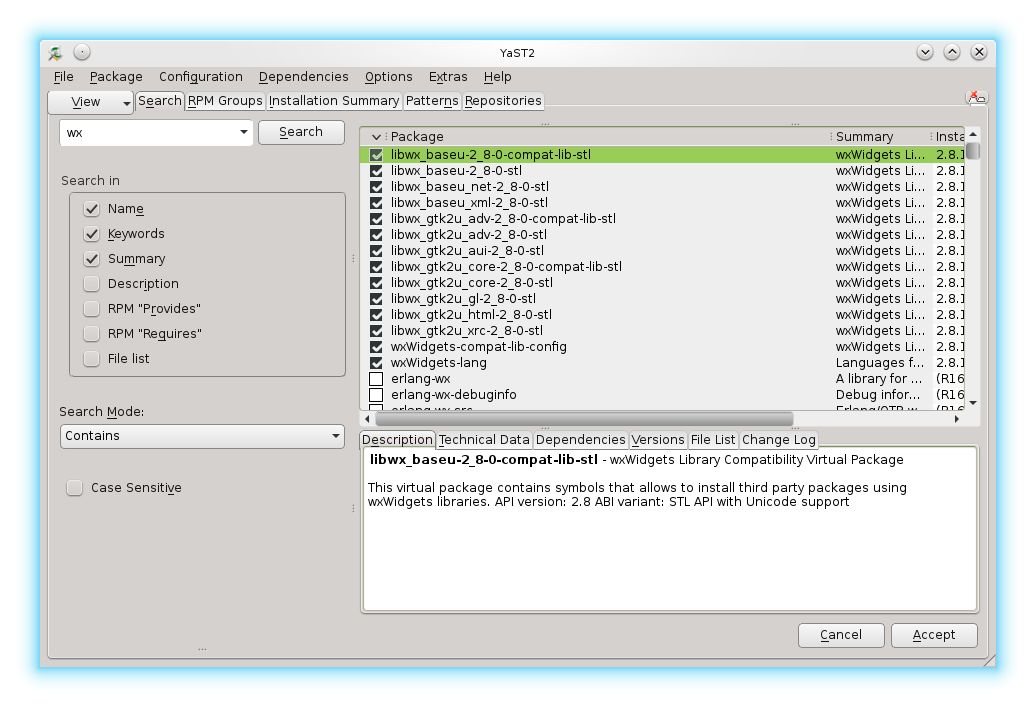The image size is (1036, 707).
Task: Enable searching in Description
Action: click(92, 283)
